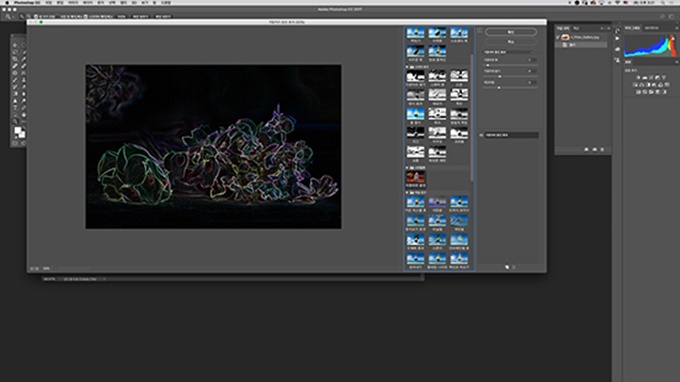Click Cancel button in Filter Gallery
This screenshot has height=382, width=680.
pos(511,42)
